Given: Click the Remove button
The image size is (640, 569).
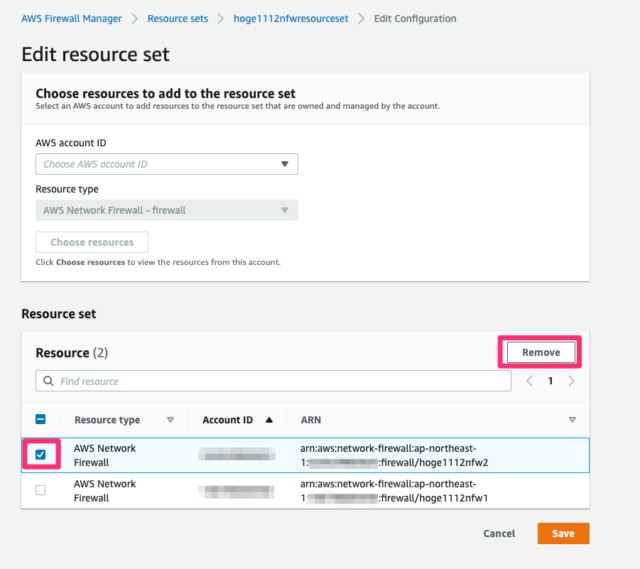Looking at the screenshot, I should point(541,352).
